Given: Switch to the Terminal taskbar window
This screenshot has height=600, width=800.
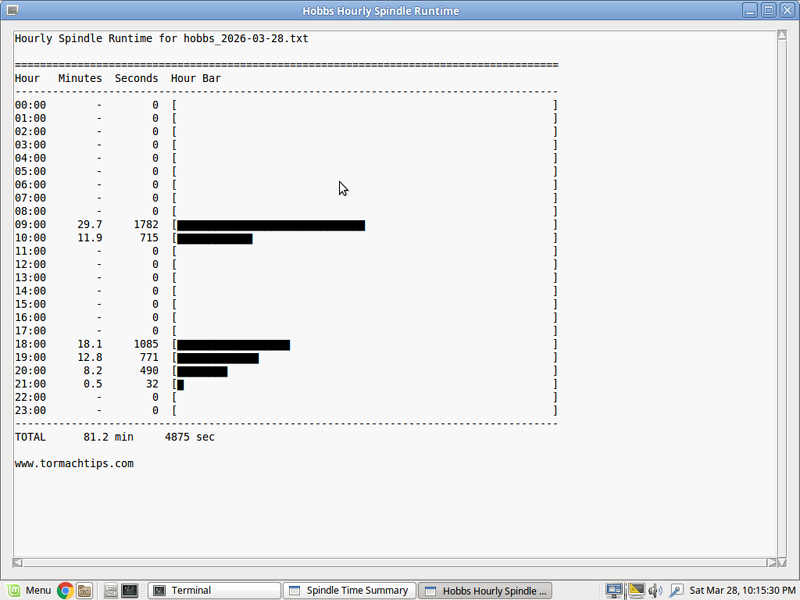Looking at the screenshot, I should click(213, 590).
